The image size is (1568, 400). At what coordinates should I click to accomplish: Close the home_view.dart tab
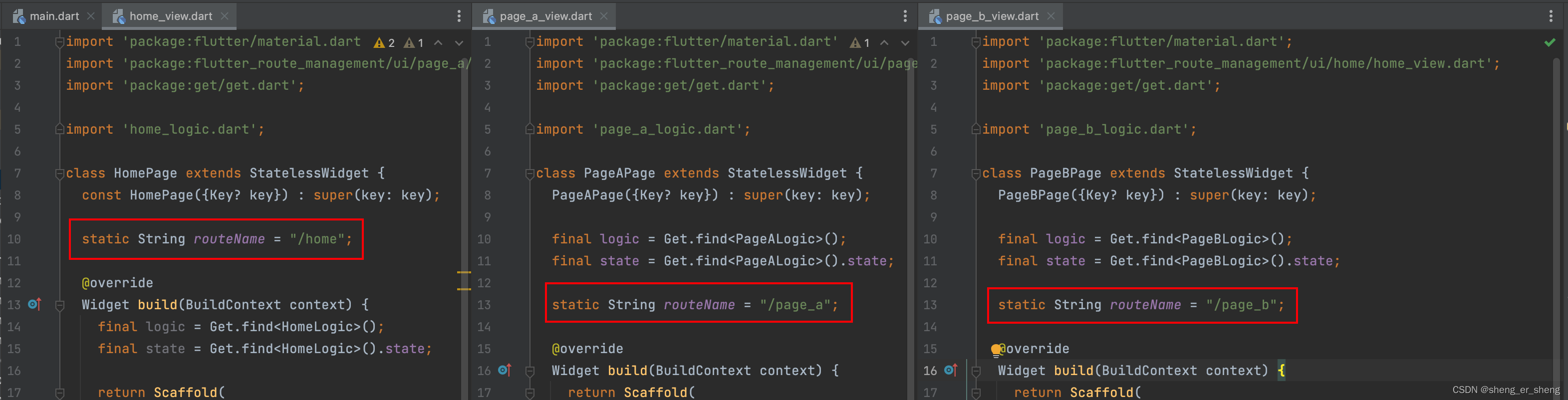click(x=225, y=16)
